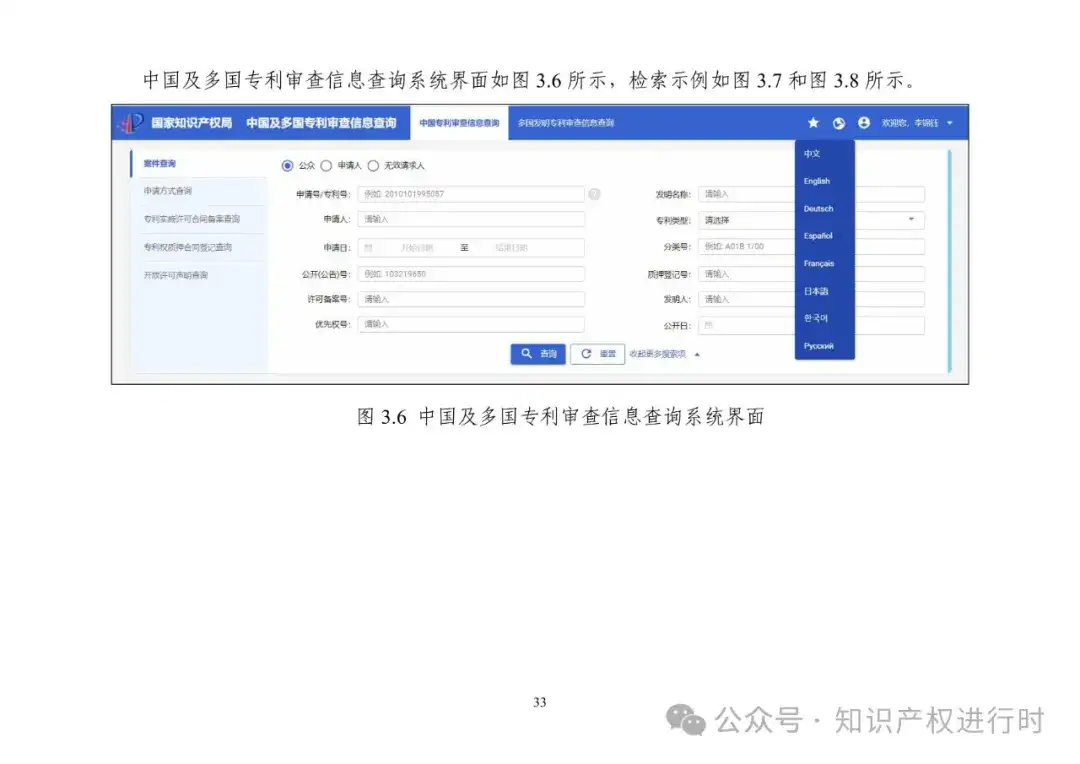Click the 开始日期 start date field
1080x764 pixels.
point(416,247)
